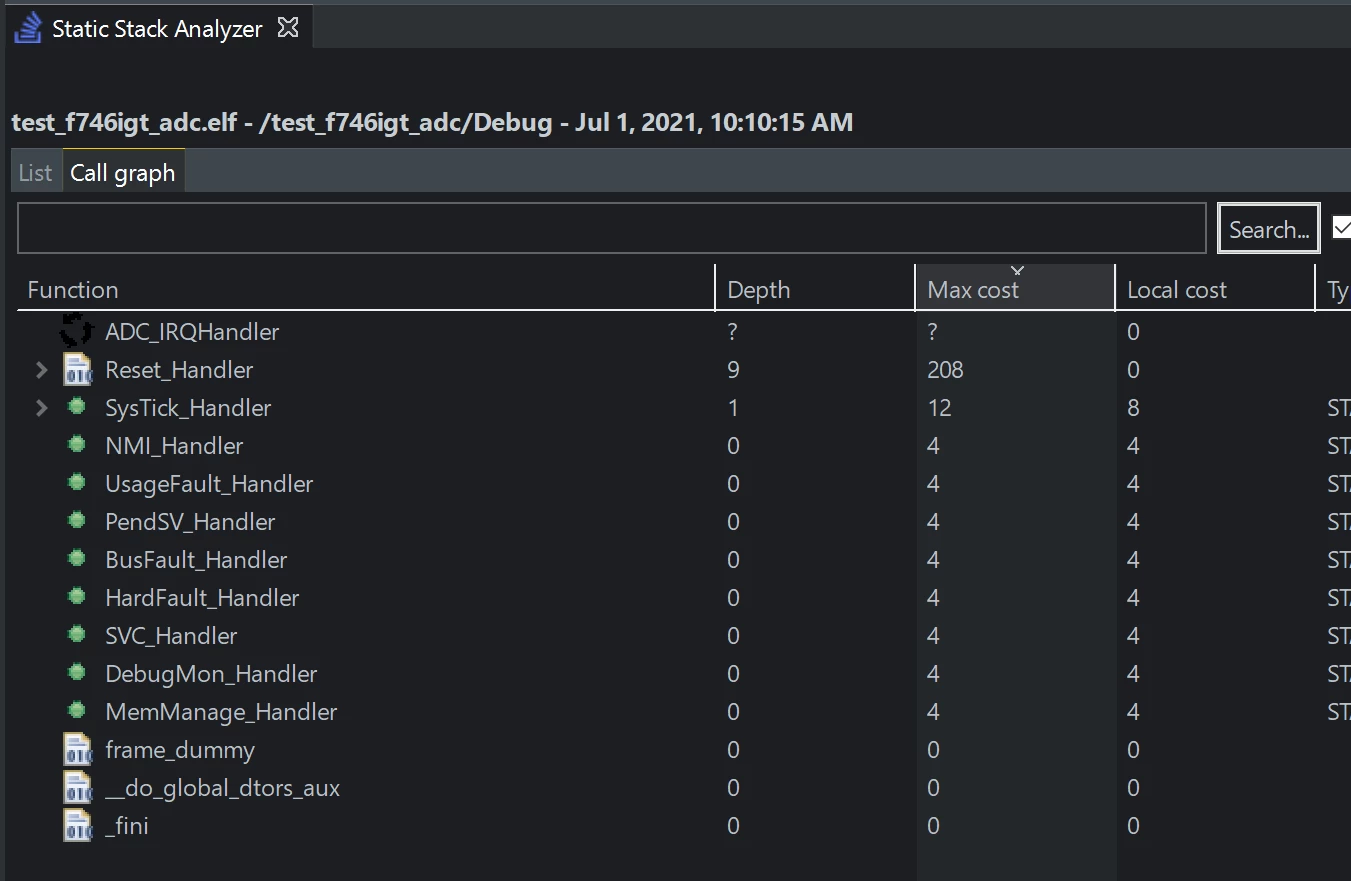
Task: Click inside the function search field
Action: point(612,229)
